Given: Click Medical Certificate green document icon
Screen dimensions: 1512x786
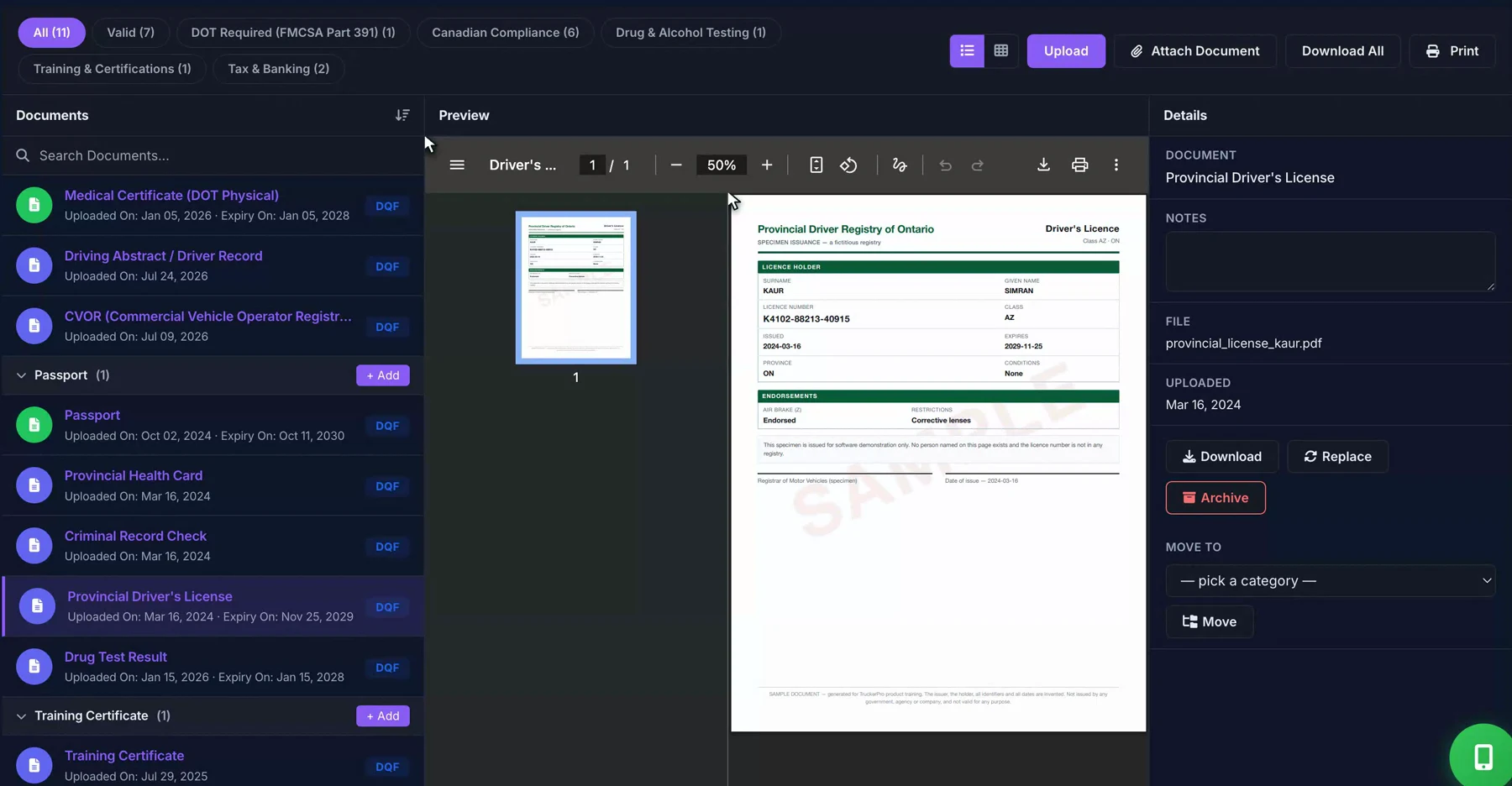Looking at the screenshot, I should click(34, 205).
